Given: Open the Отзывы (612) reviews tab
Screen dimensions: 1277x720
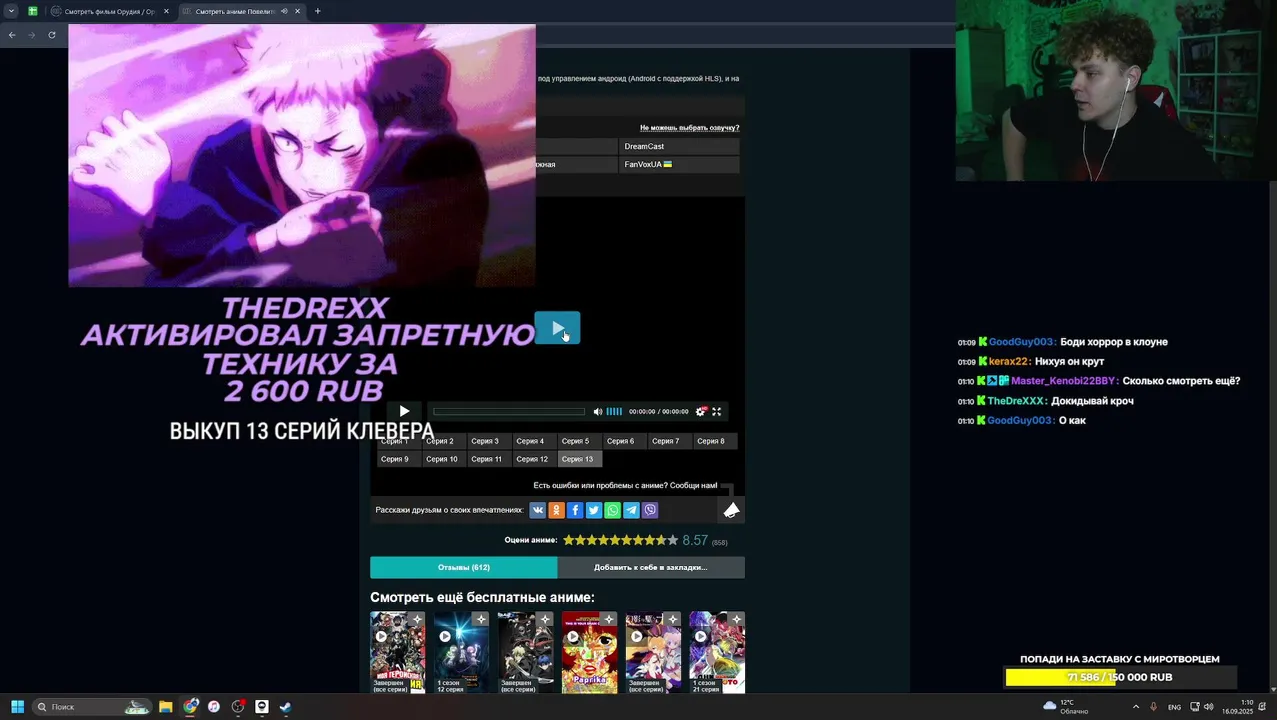Looking at the screenshot, I should pos(463,567).
